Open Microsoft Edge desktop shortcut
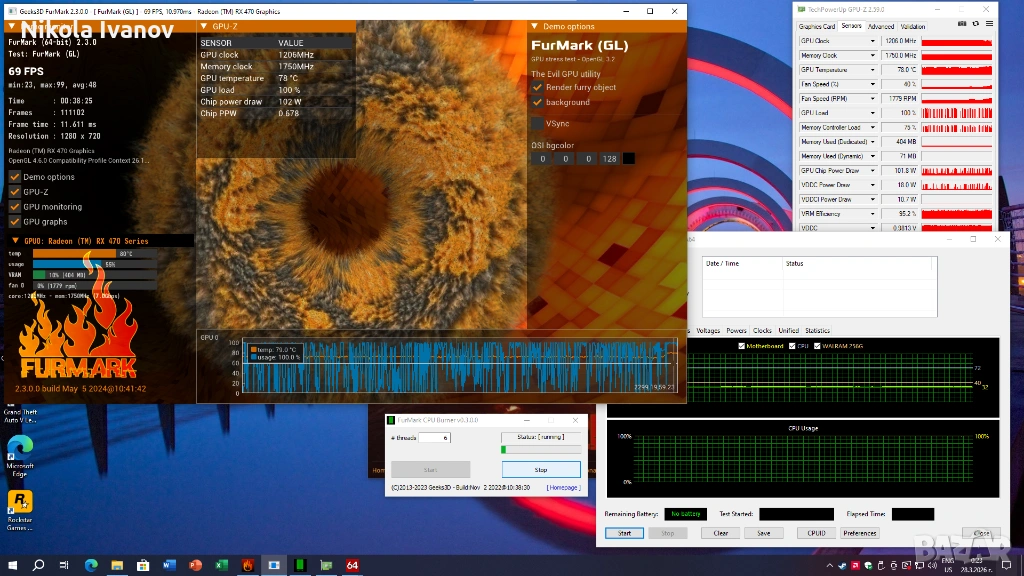1024x576 pixels. (20, 446)
